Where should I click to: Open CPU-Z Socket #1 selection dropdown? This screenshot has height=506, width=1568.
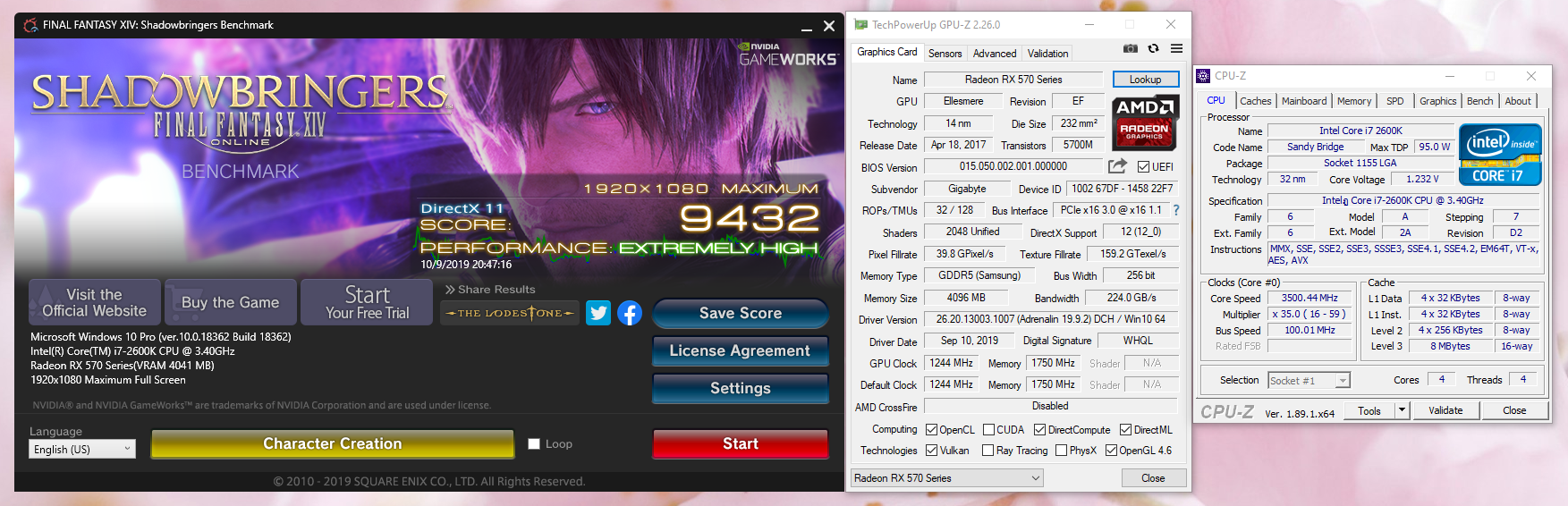[1309, 381]
